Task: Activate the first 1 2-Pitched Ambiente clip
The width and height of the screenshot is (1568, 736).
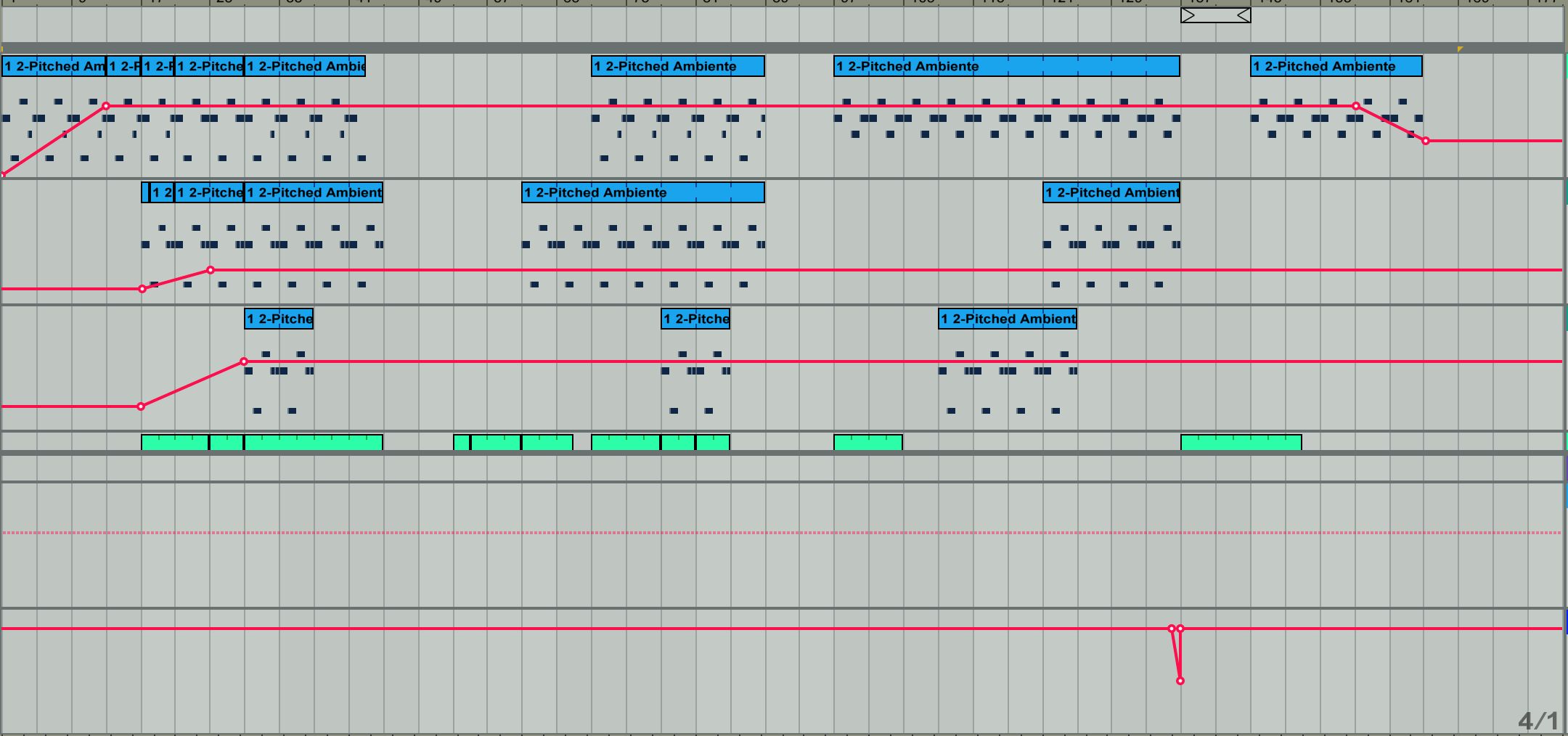Action: (x=52, y=66)
